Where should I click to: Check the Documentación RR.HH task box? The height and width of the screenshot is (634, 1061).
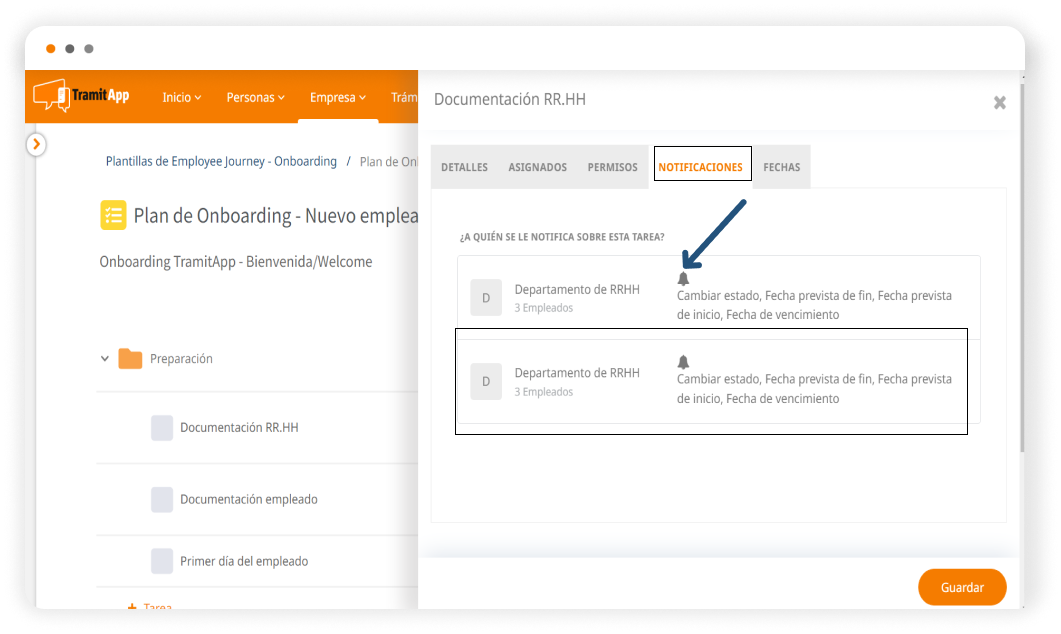162,428
